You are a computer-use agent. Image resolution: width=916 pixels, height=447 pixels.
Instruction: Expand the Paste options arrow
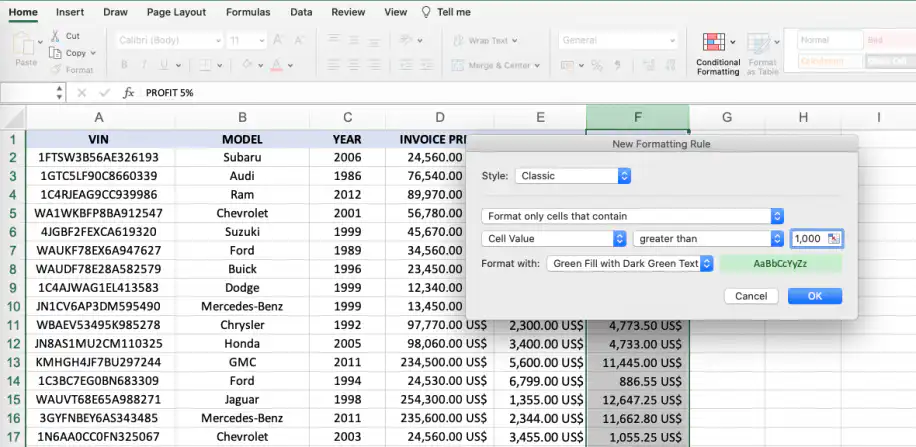pos(40,42)
